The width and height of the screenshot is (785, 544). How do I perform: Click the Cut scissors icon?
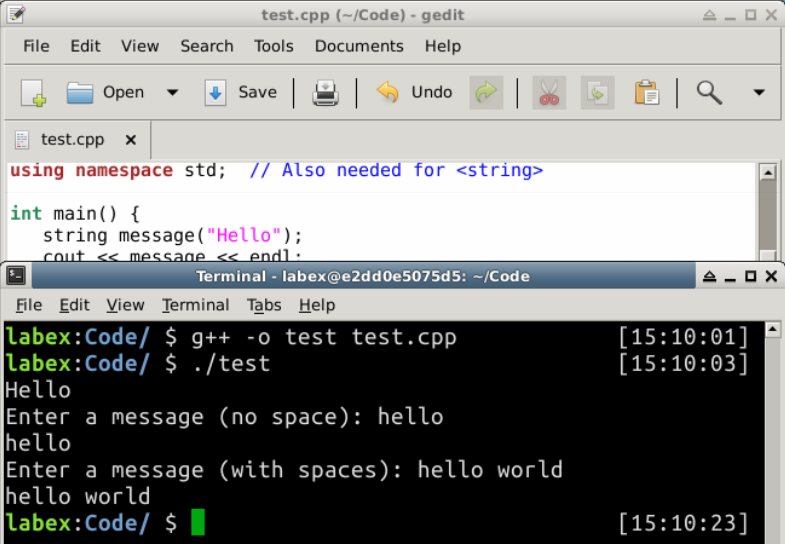[x=549, y=93]
